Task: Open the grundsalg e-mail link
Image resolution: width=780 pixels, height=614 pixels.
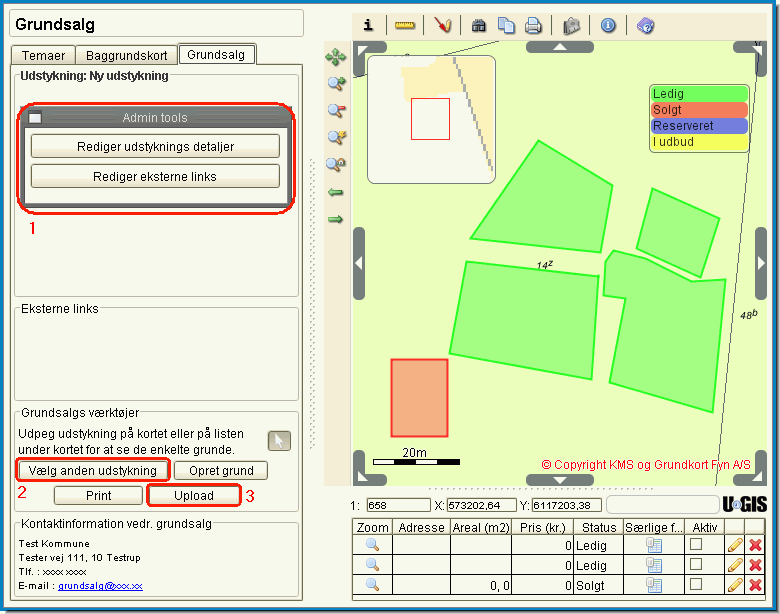Action: (x=100, y=586)
